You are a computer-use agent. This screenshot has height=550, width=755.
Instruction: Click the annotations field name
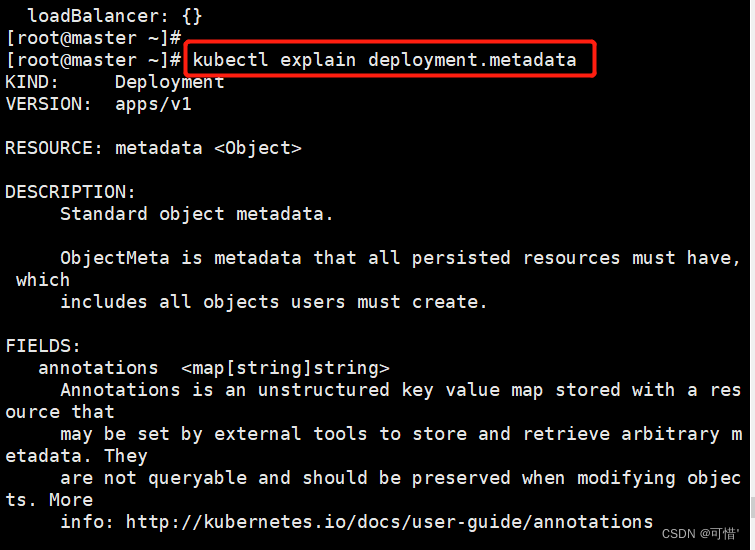(x=98, y=368)
